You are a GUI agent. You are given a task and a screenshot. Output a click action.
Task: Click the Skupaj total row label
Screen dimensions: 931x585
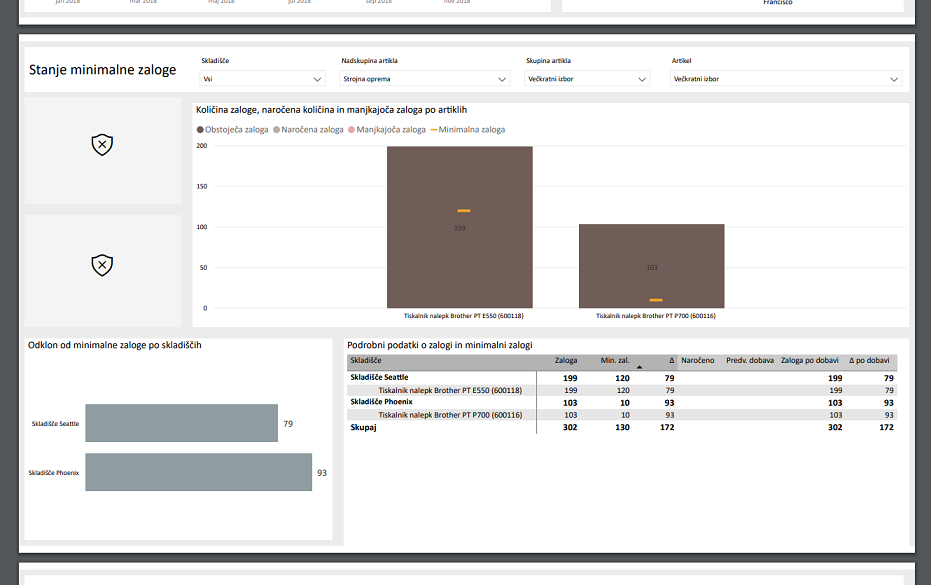(x=363, y=427)
